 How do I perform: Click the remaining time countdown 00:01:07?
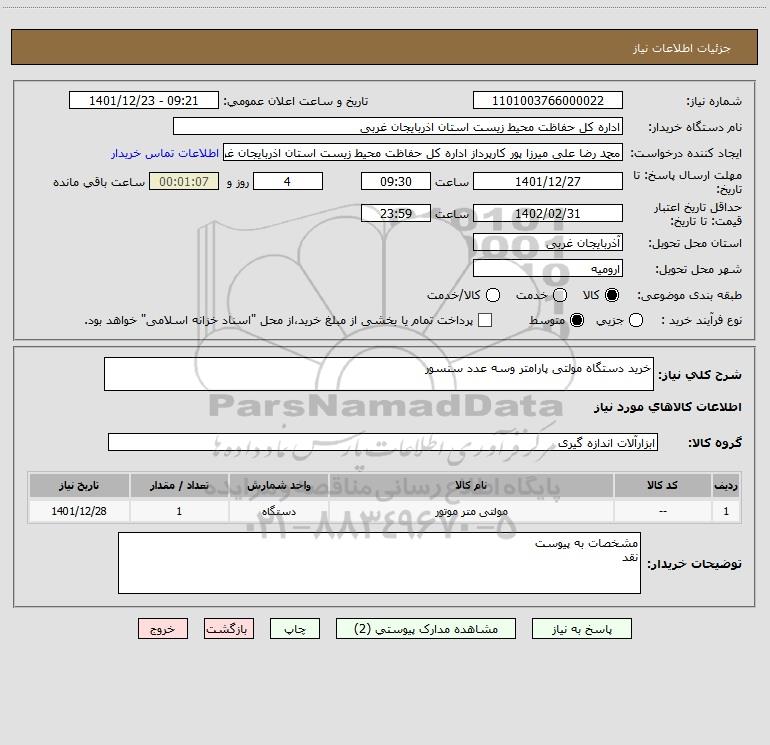click(x=184, y=181)
